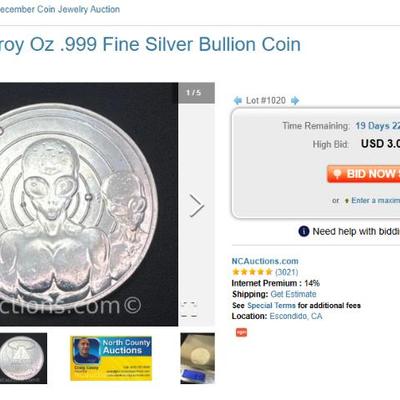Select the coin reverse thumbnail
Image resolution: width=400 pixels, height=400 pixels.
(23, 358)
